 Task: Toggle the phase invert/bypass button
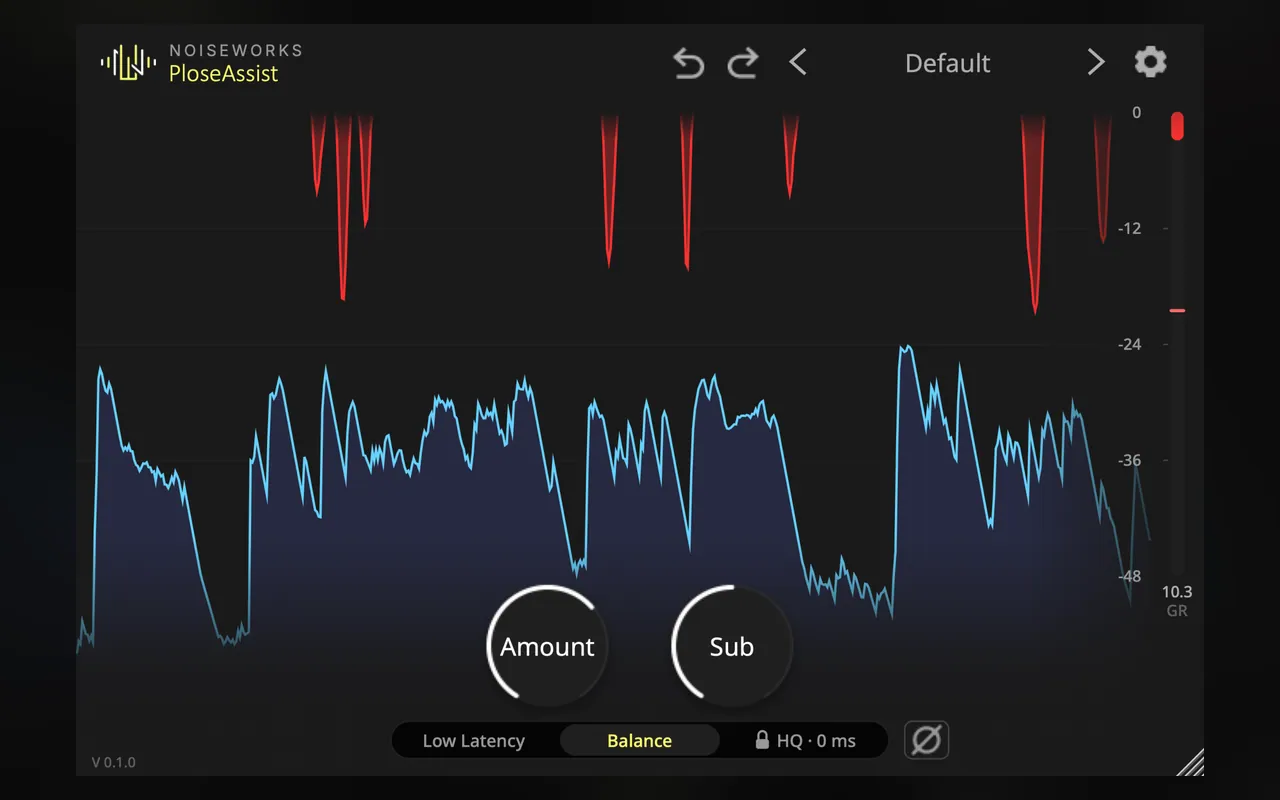pyautogui.click(x=927, y=740)
